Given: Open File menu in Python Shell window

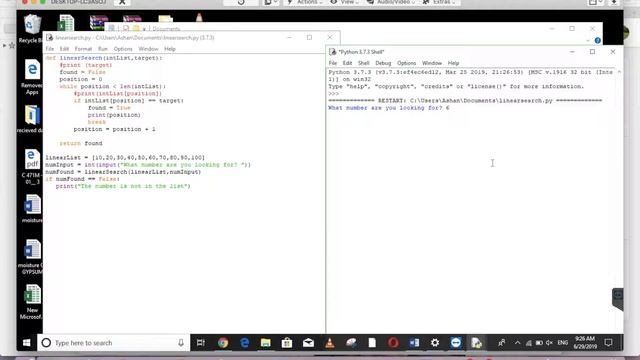Looking at the screenshot, I should click(x=333, y=63).
